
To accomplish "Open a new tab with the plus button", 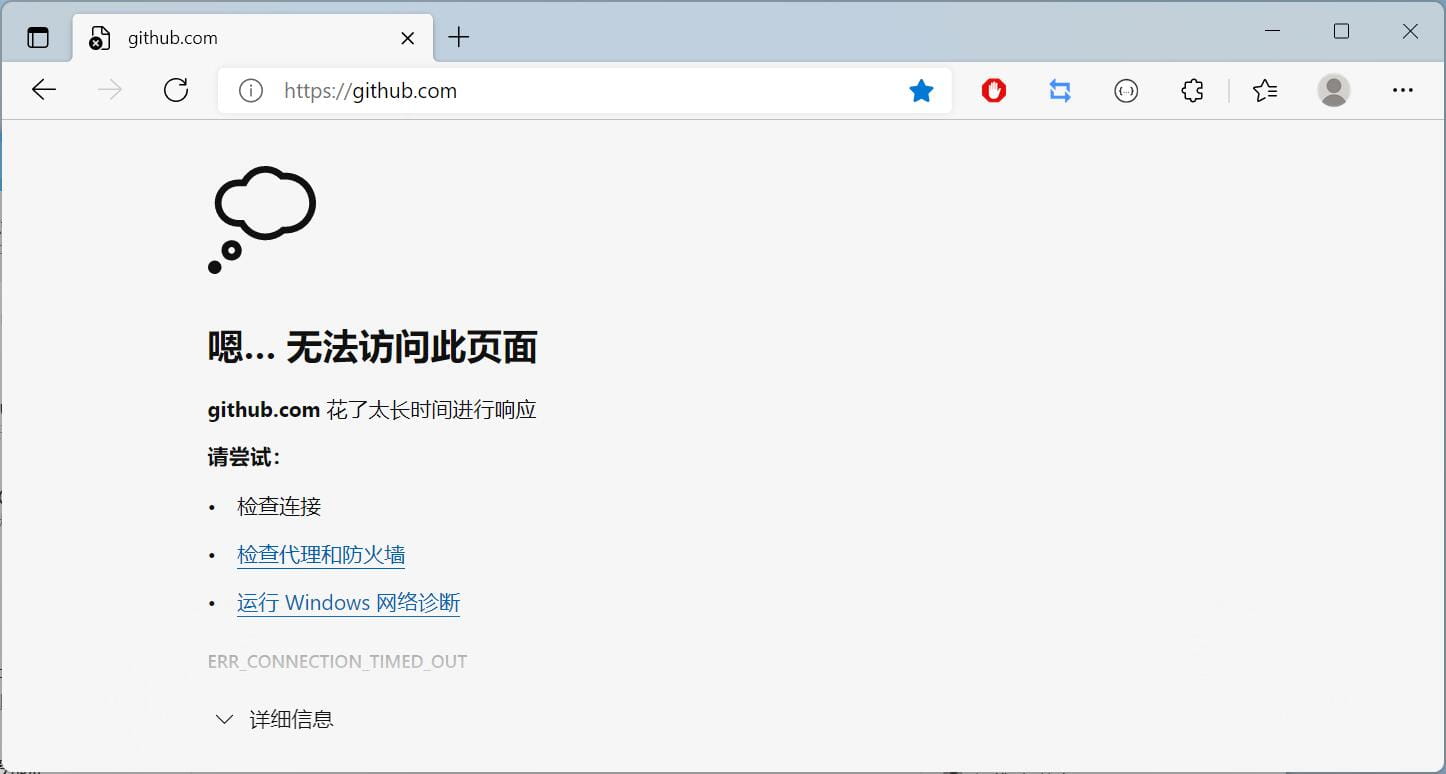I will 459,36.
